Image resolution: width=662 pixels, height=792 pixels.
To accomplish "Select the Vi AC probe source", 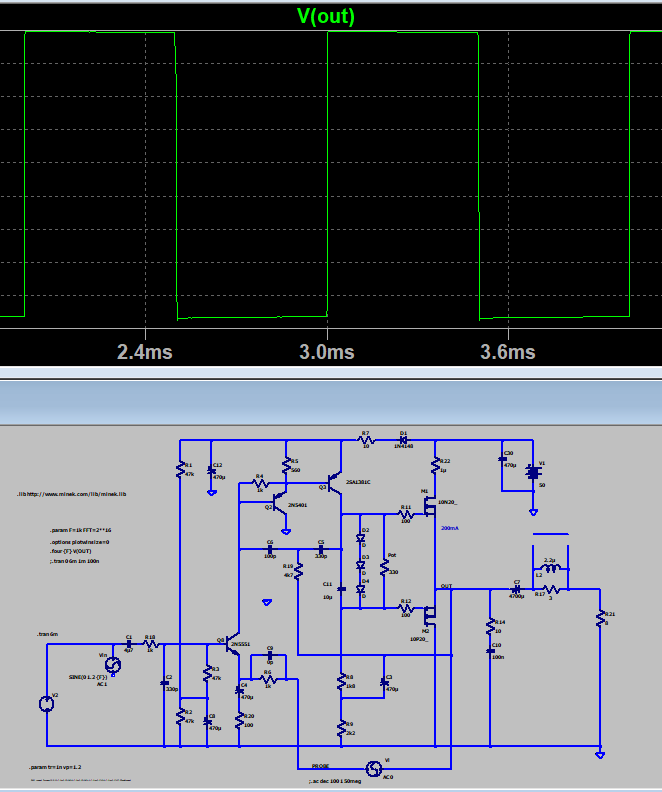I will pos(374,769).
